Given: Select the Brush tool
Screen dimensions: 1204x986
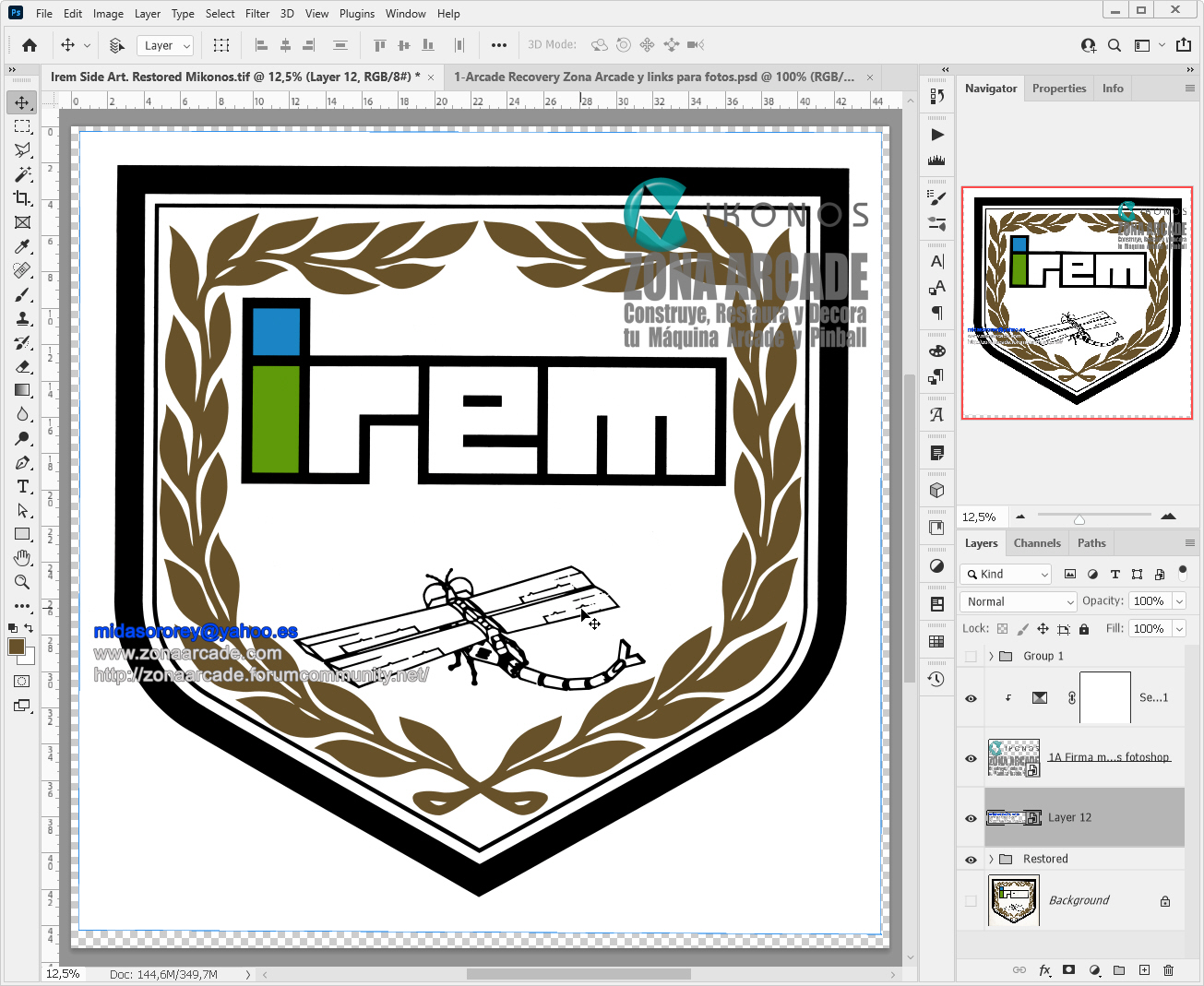Looking at the screenshot, I should point(22,294).
